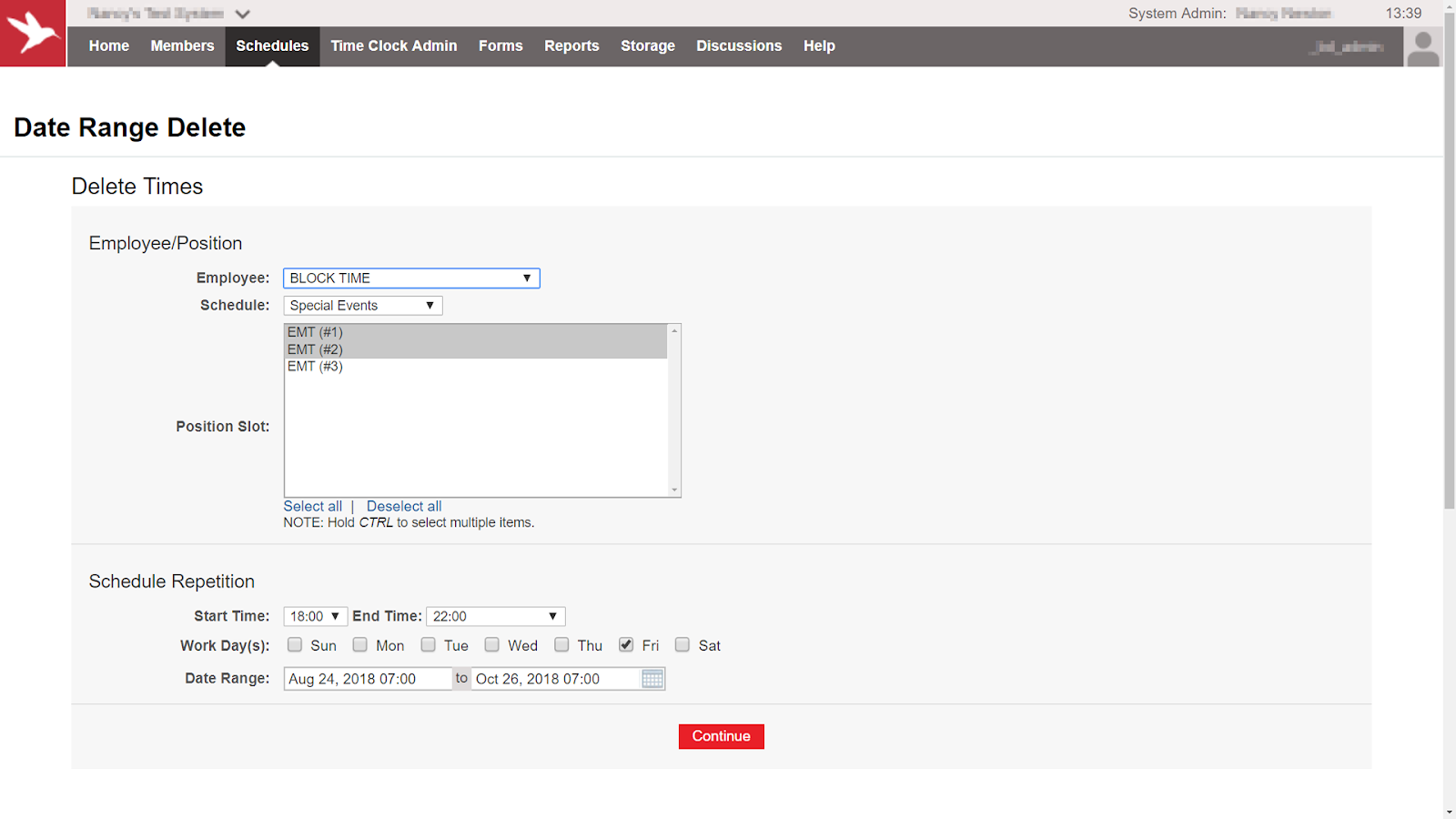Open the Forms menu
The height and width of the screenshot is (819, 1456).
coord(500,46)
